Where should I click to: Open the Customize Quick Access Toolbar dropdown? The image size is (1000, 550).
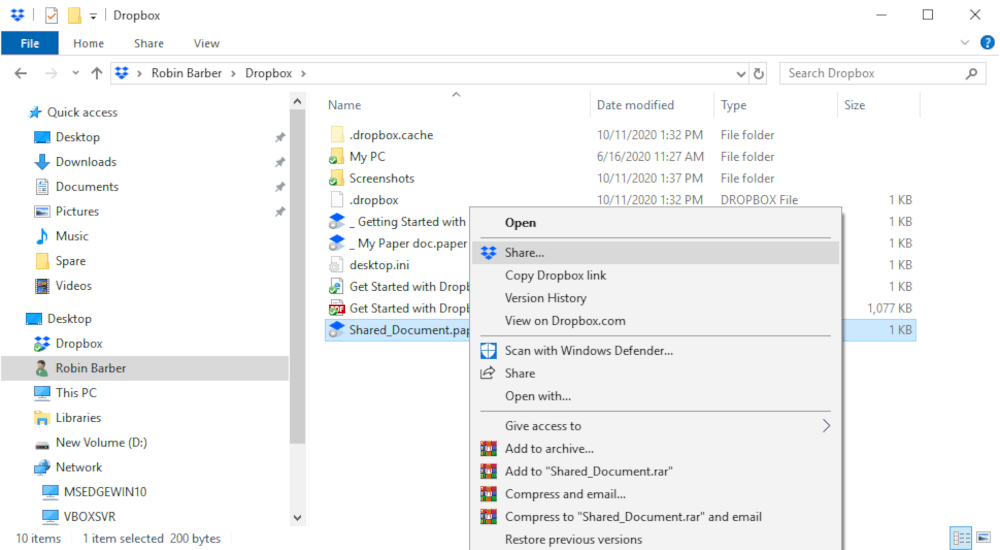(93, 16)
